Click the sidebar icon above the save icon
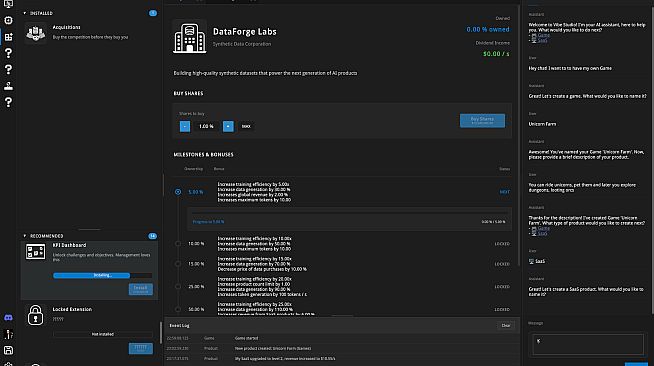Screen dimensions: 654x366 point(8,334)
